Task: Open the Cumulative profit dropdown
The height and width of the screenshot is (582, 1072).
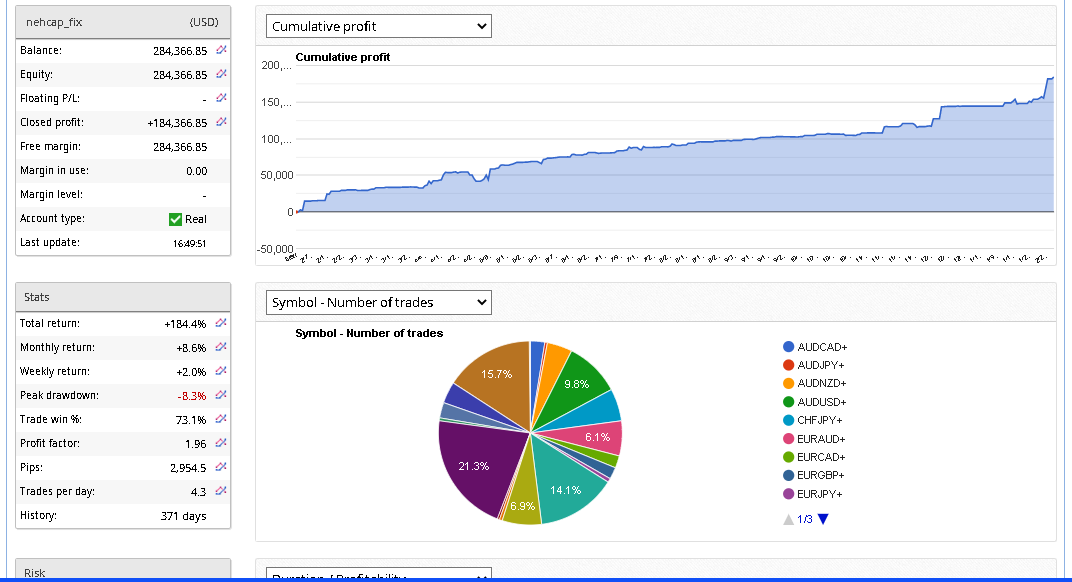Action: (x=379, y=26)
